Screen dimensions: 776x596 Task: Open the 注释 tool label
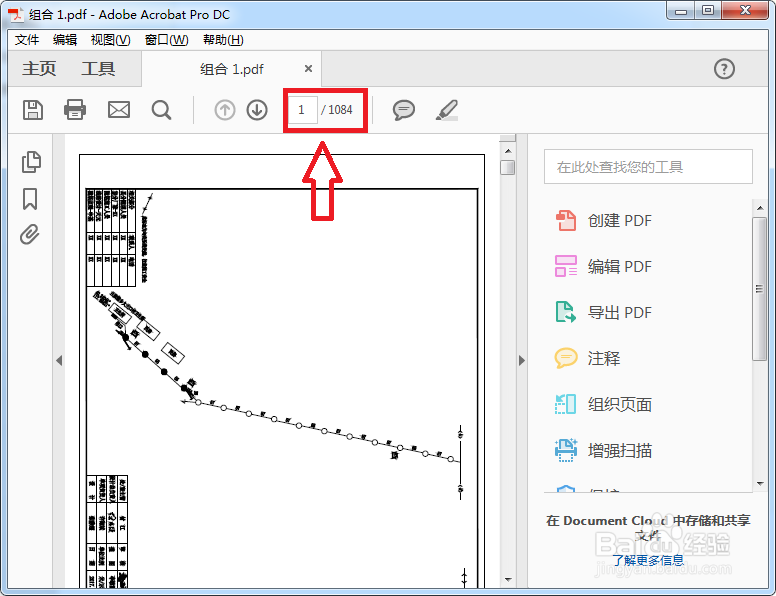(x=604, y=358)
